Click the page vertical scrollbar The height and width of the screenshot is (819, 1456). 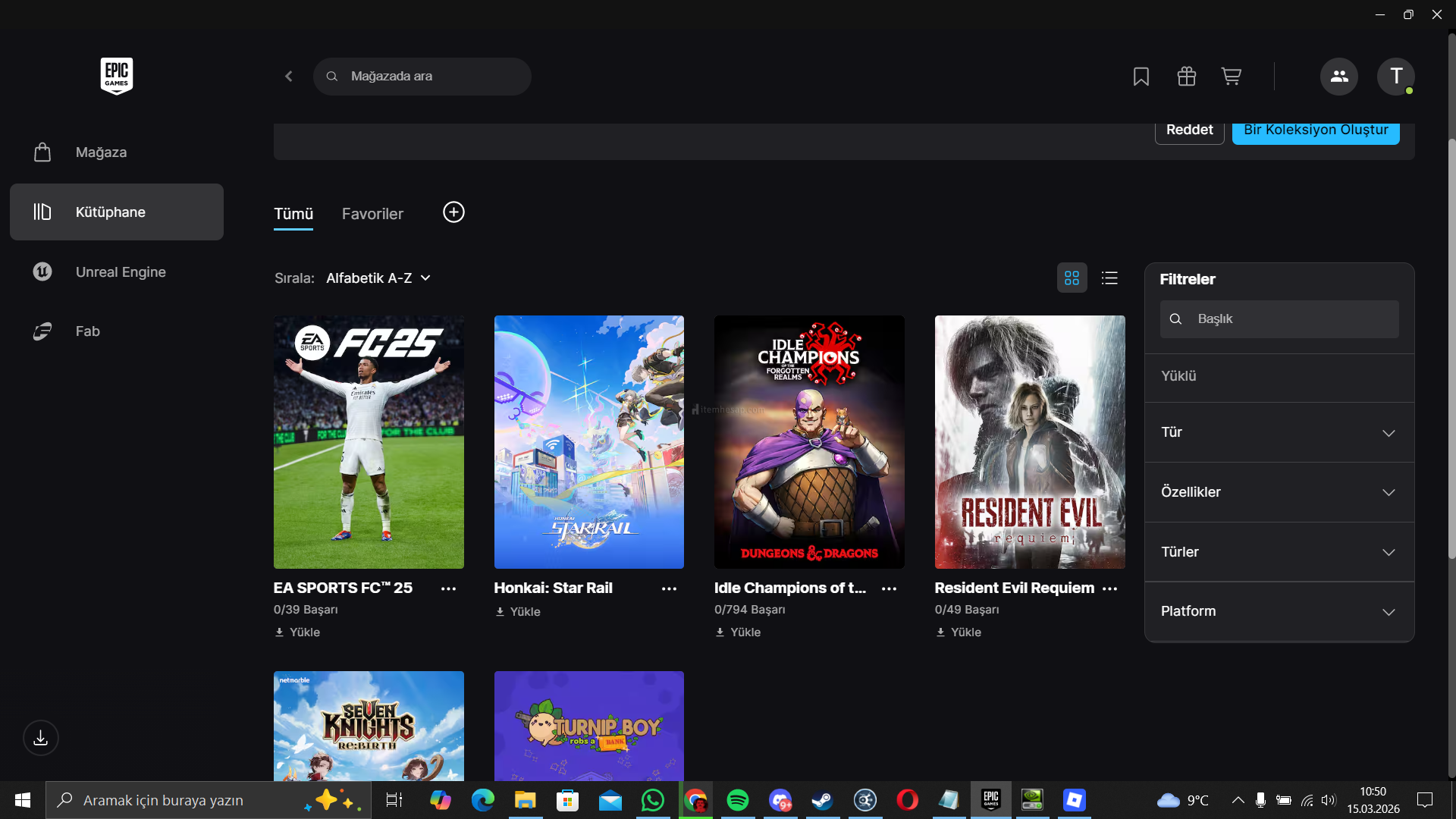1451,349
